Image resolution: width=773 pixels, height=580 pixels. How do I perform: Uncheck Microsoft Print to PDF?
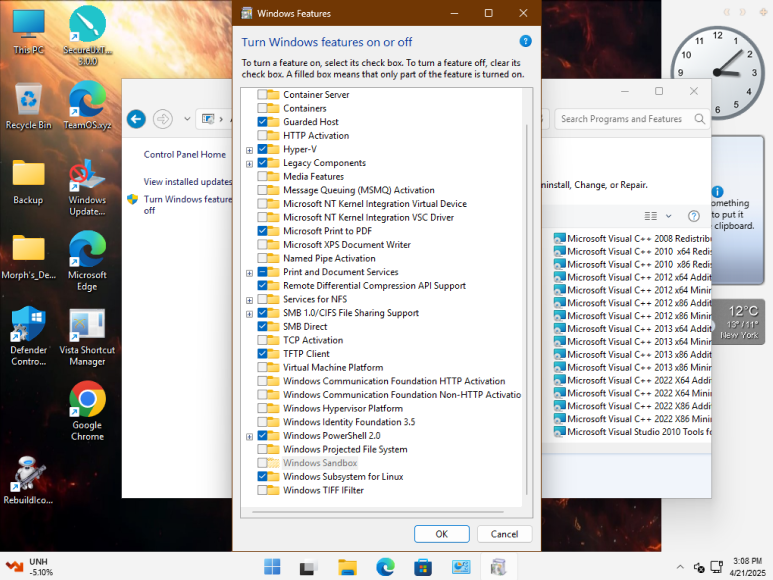click(x=262, y=231)
